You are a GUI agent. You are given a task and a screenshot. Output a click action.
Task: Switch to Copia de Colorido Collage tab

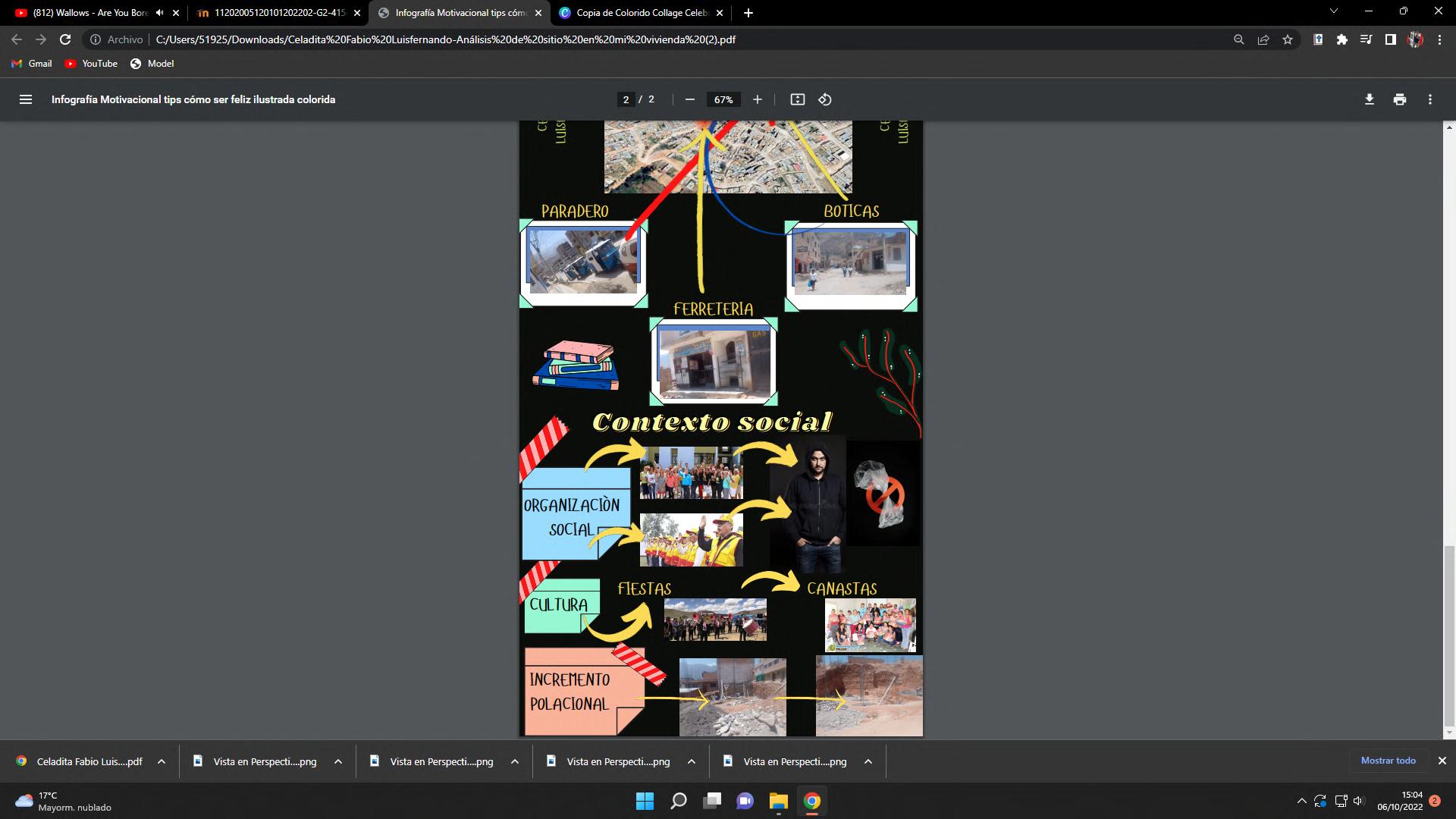[642, 13]
